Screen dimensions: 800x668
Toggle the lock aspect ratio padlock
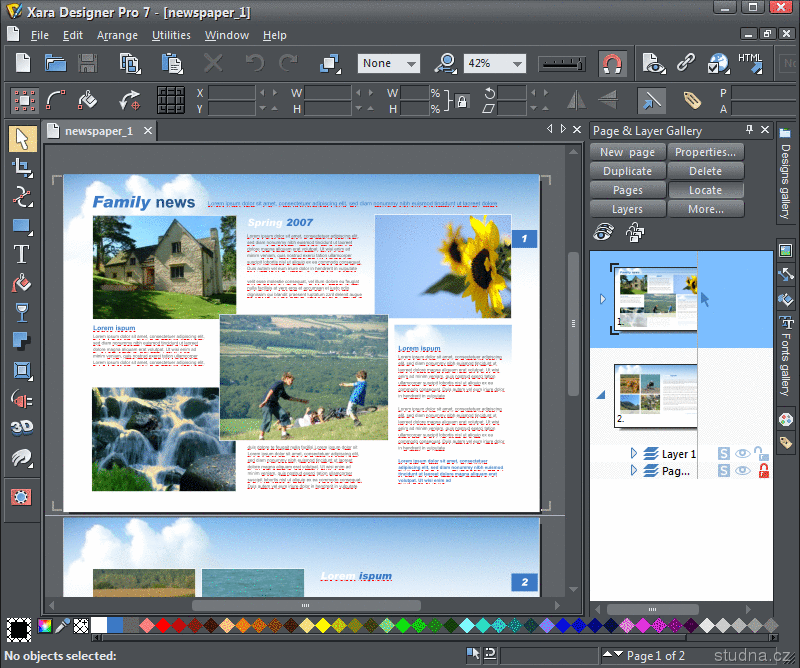462,101
